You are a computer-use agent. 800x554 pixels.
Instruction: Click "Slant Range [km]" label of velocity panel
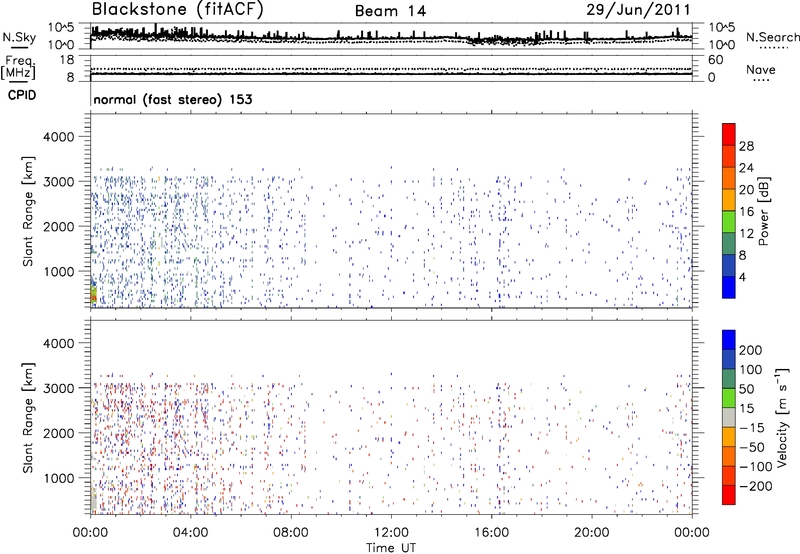click(28, 418)
